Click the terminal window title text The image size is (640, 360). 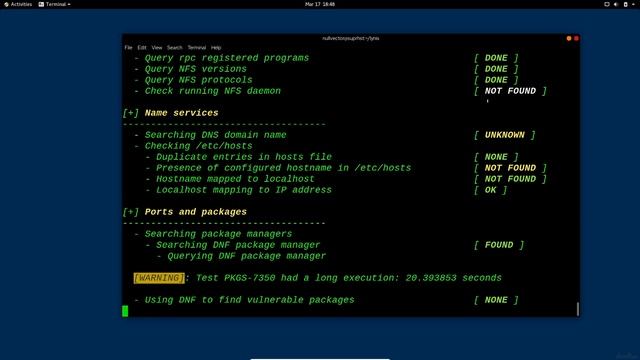click(351, 38)
